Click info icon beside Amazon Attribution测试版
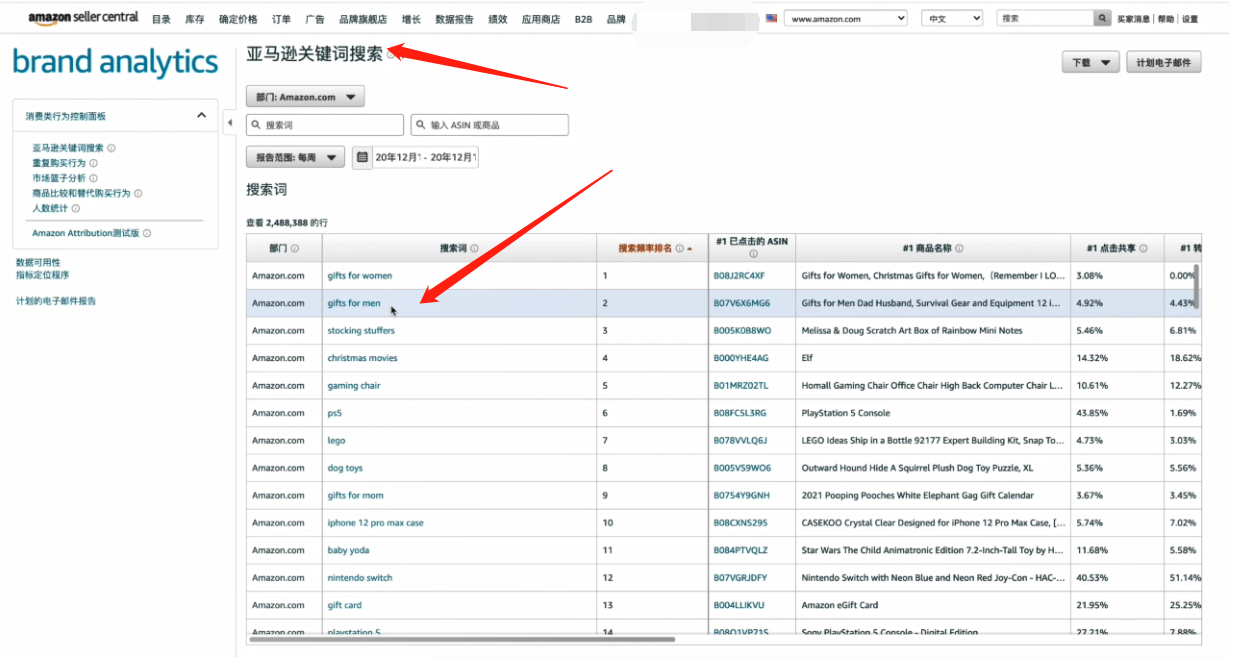1244x670 pixels. pos(147,233)
